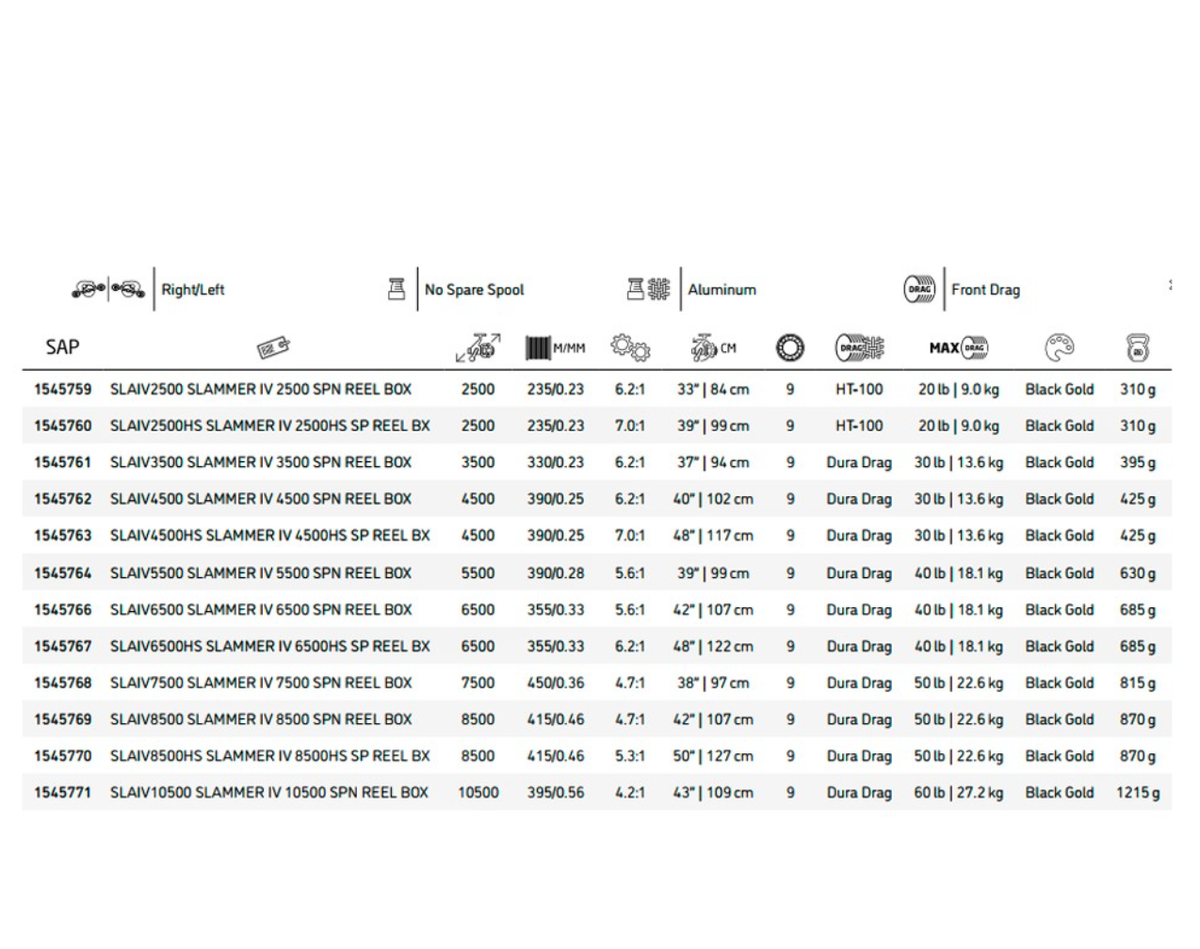The image size is (1200, 949).
Task: Select SLAIV7500 SLAMMER IV 7500 SPN REEL BOX
Action: pos(261,683)
